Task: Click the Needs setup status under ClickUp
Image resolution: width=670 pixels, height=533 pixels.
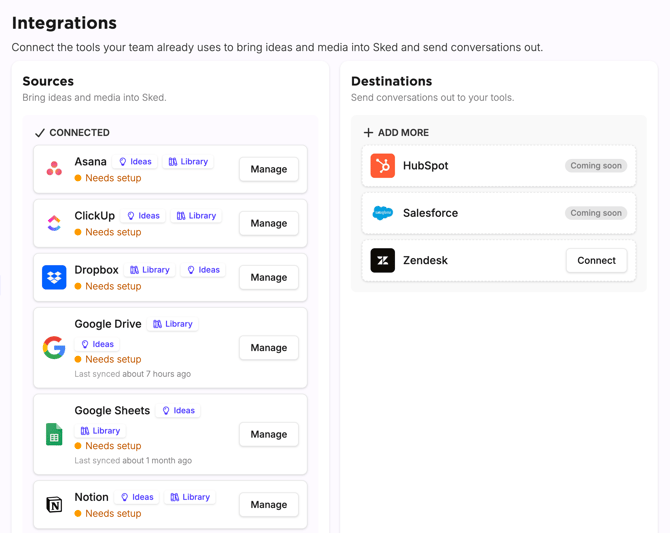Action: (108, 232)
